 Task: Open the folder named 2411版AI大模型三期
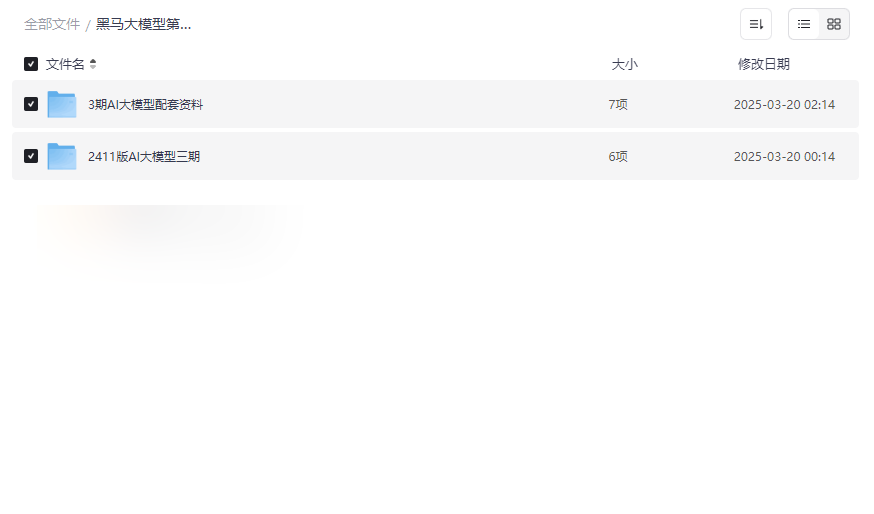pyautogui.click(x=143, y=156)
